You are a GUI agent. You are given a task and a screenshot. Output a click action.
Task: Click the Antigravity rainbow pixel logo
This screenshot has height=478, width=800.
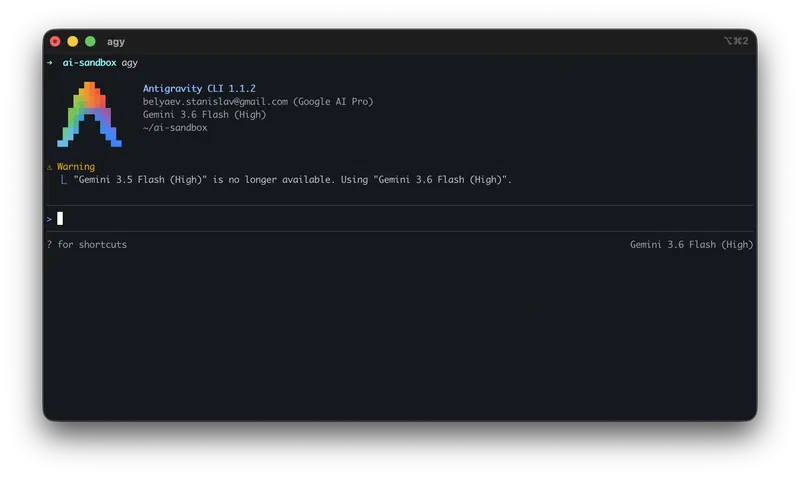tap(89, 114)
